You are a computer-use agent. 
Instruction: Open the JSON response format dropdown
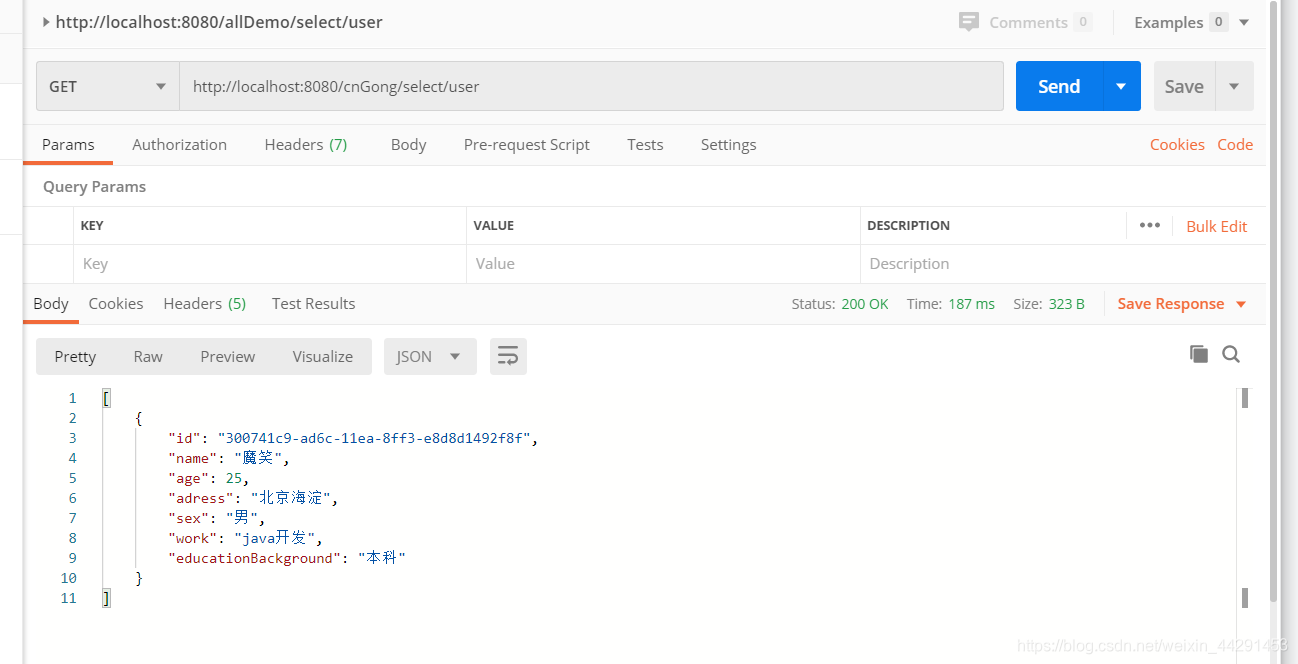pyautogui.click(x=430, y=356)
